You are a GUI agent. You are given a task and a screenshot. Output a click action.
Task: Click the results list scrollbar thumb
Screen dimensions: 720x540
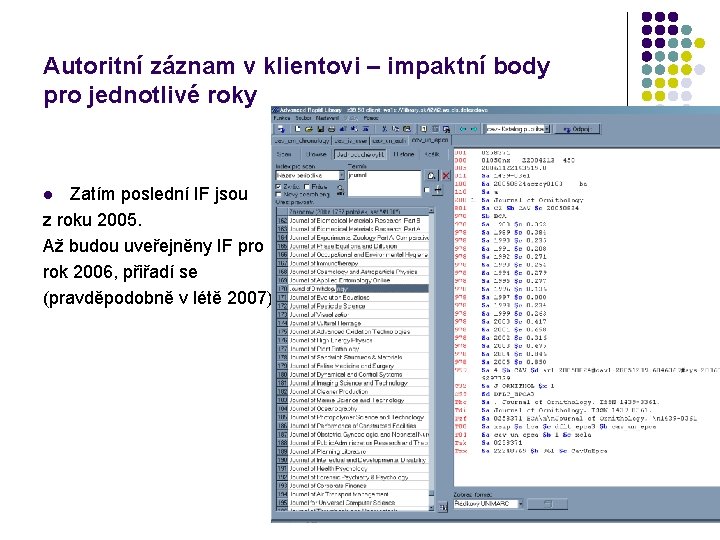click(x=431, y=493)
